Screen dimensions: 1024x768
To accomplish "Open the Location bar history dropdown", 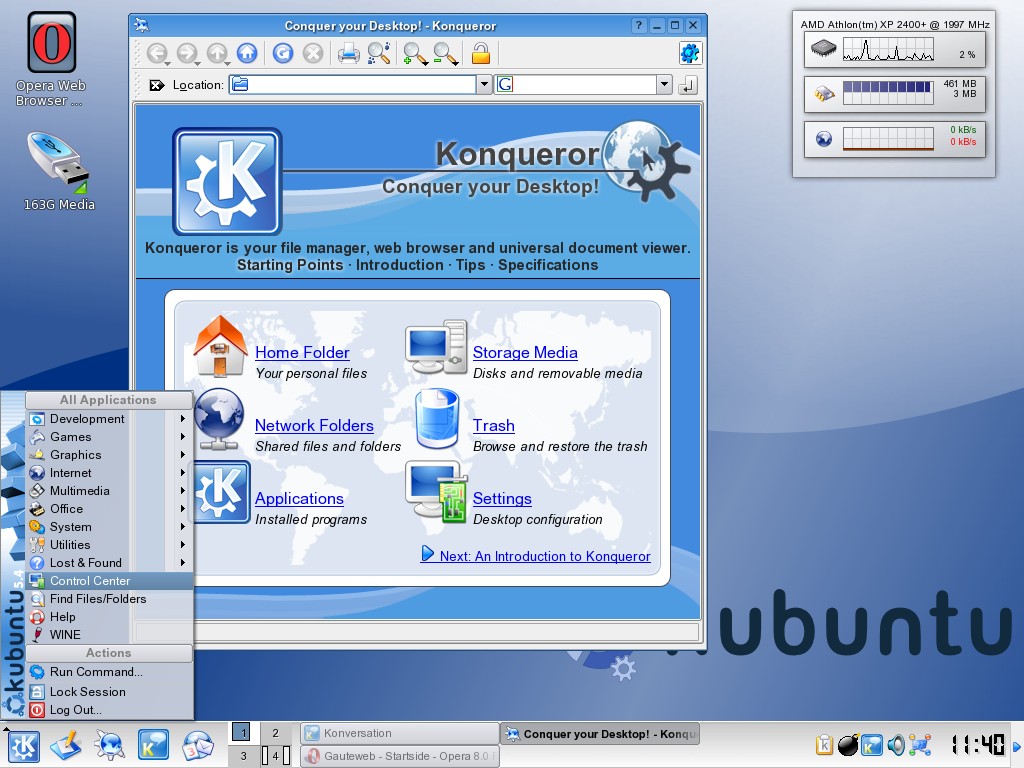I will tap(484, 84).
